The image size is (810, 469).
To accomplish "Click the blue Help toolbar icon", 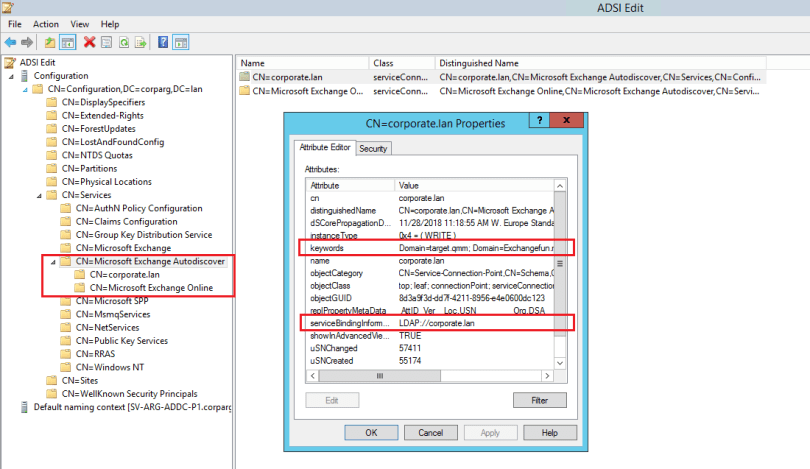I will pos(161,42).
